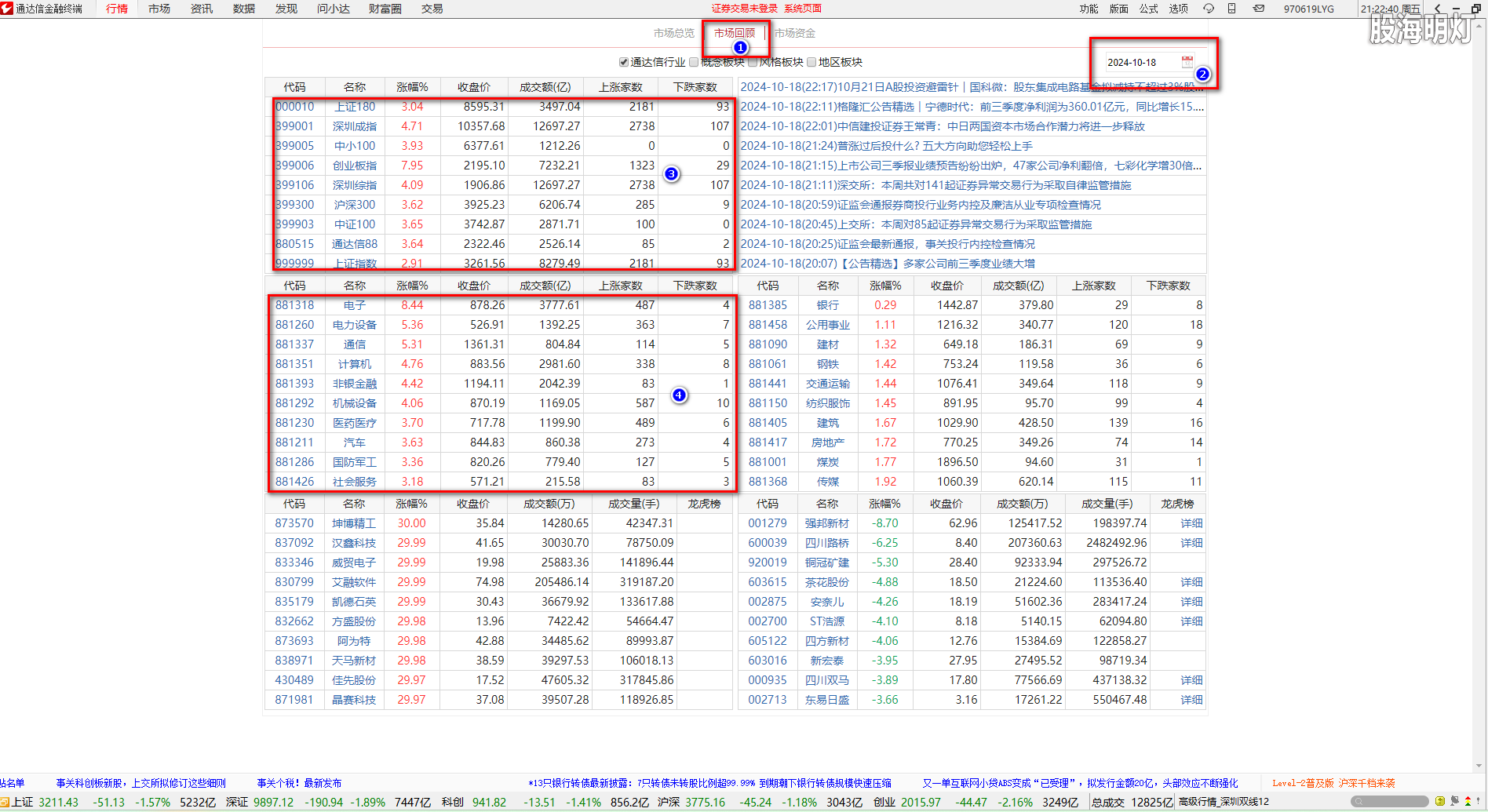Viewport: 1488px width, 812px height.
Task: Open the 版面 menu
Action: (1118, 9)
